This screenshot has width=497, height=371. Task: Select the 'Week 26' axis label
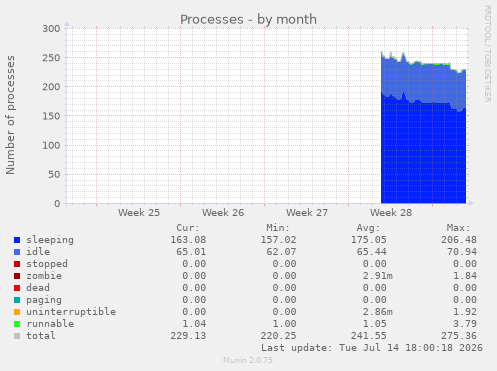(x=223, y=213)
